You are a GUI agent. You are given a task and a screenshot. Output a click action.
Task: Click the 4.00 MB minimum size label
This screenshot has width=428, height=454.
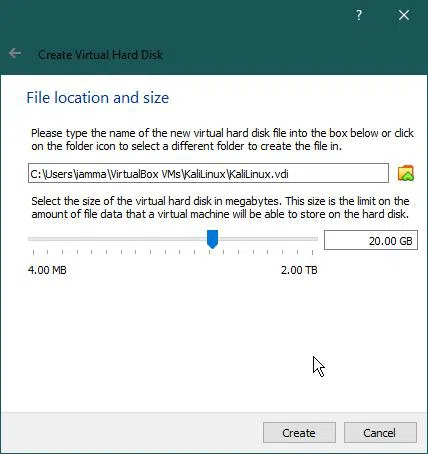coord(47,270)
